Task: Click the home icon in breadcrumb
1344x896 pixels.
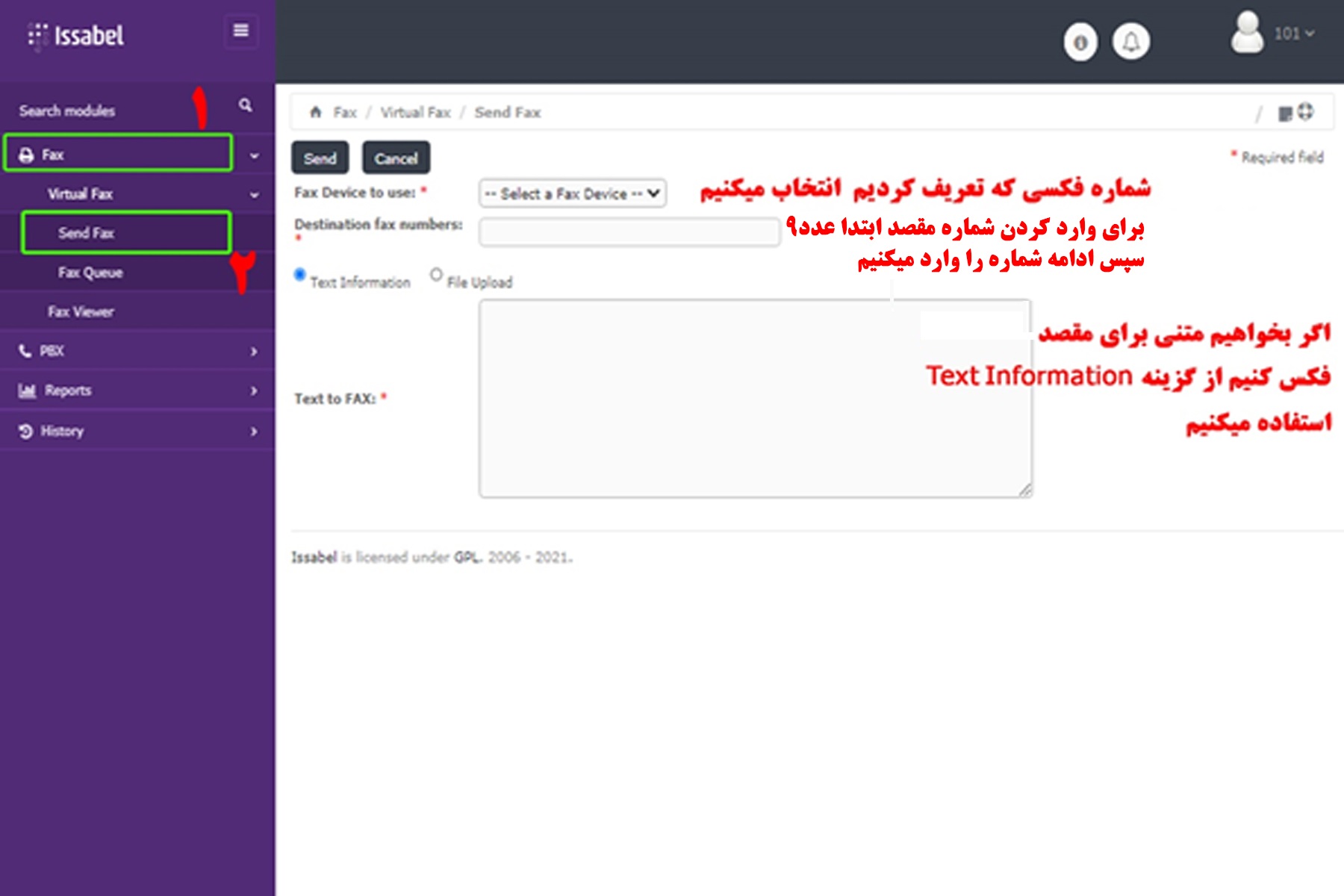Action: [316, 112]
